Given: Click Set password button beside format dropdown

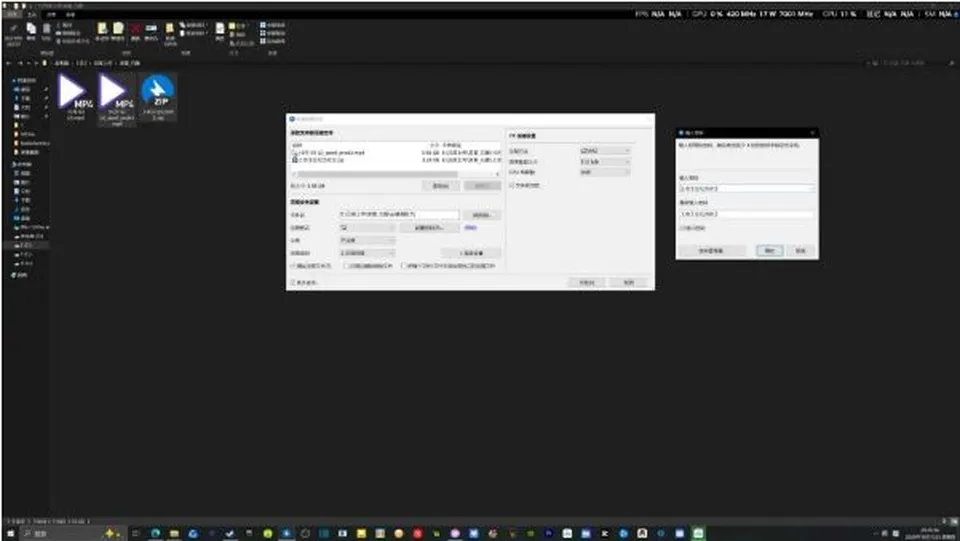Looking at the screenshot, I should pos(430,228).
